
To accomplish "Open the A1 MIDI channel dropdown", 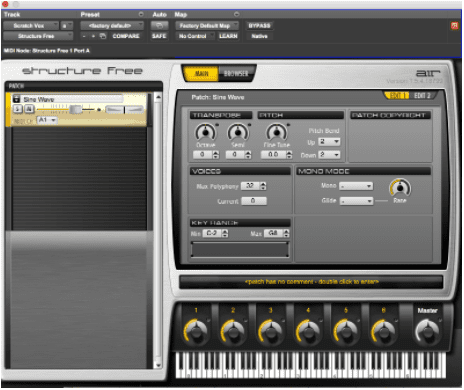I will [47, 120].
